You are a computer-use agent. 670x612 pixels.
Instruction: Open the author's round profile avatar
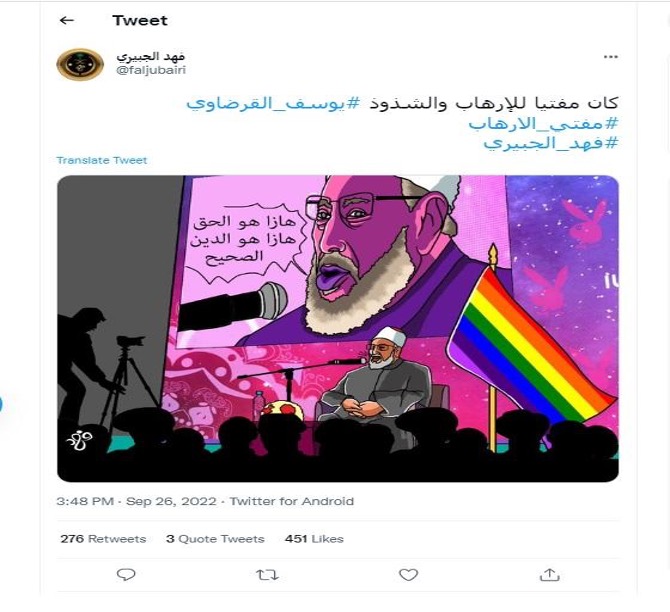[80, 65]
